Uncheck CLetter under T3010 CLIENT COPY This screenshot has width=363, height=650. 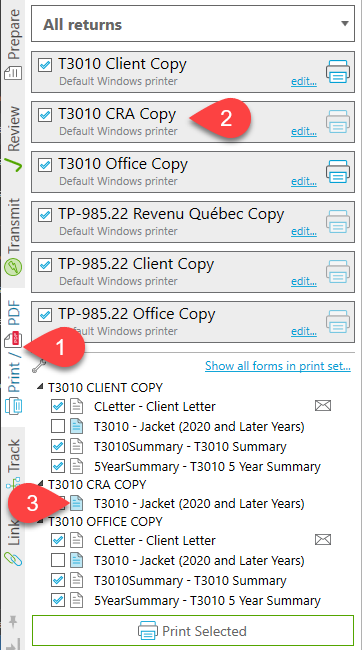tap(58, 406)
